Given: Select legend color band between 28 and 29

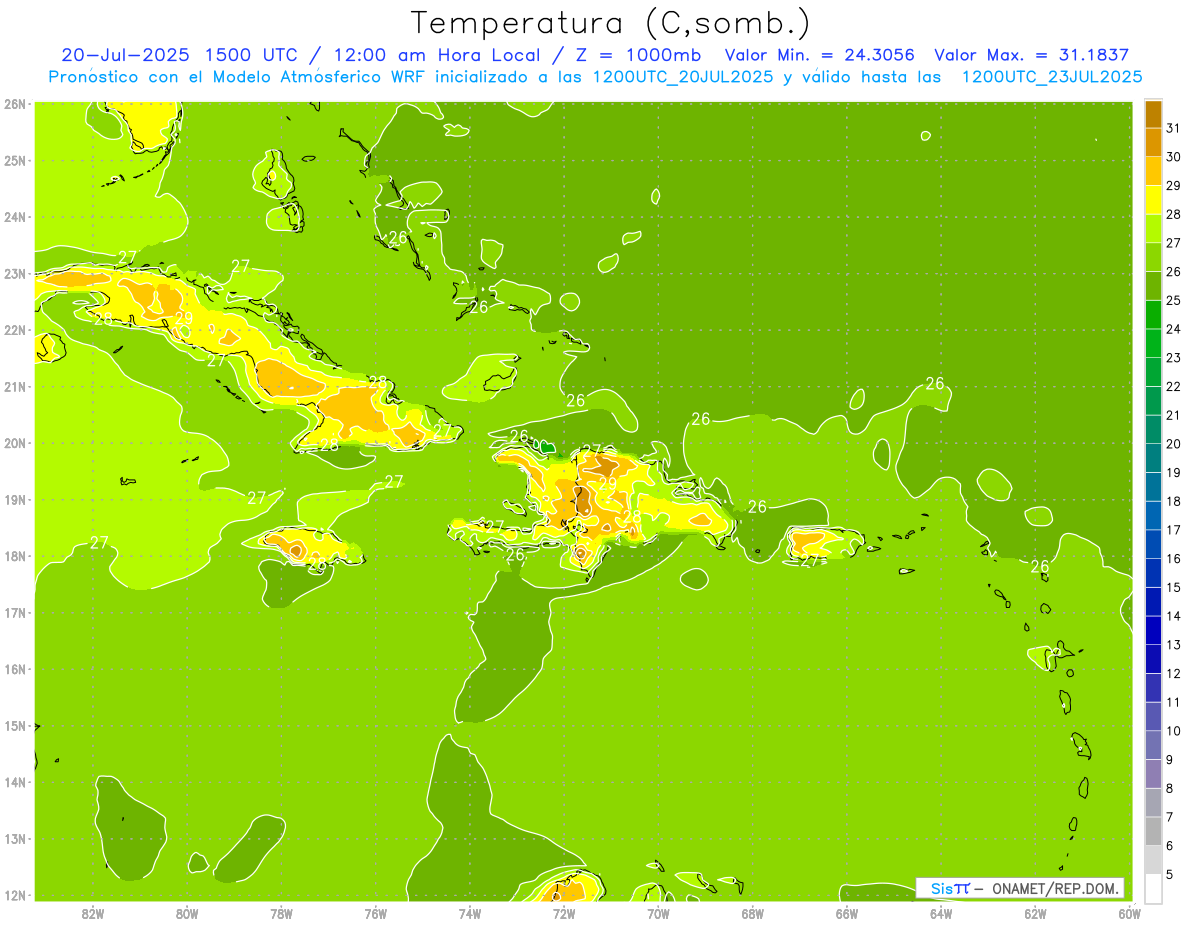Looking at the screenshot, I should [1153, 199].
